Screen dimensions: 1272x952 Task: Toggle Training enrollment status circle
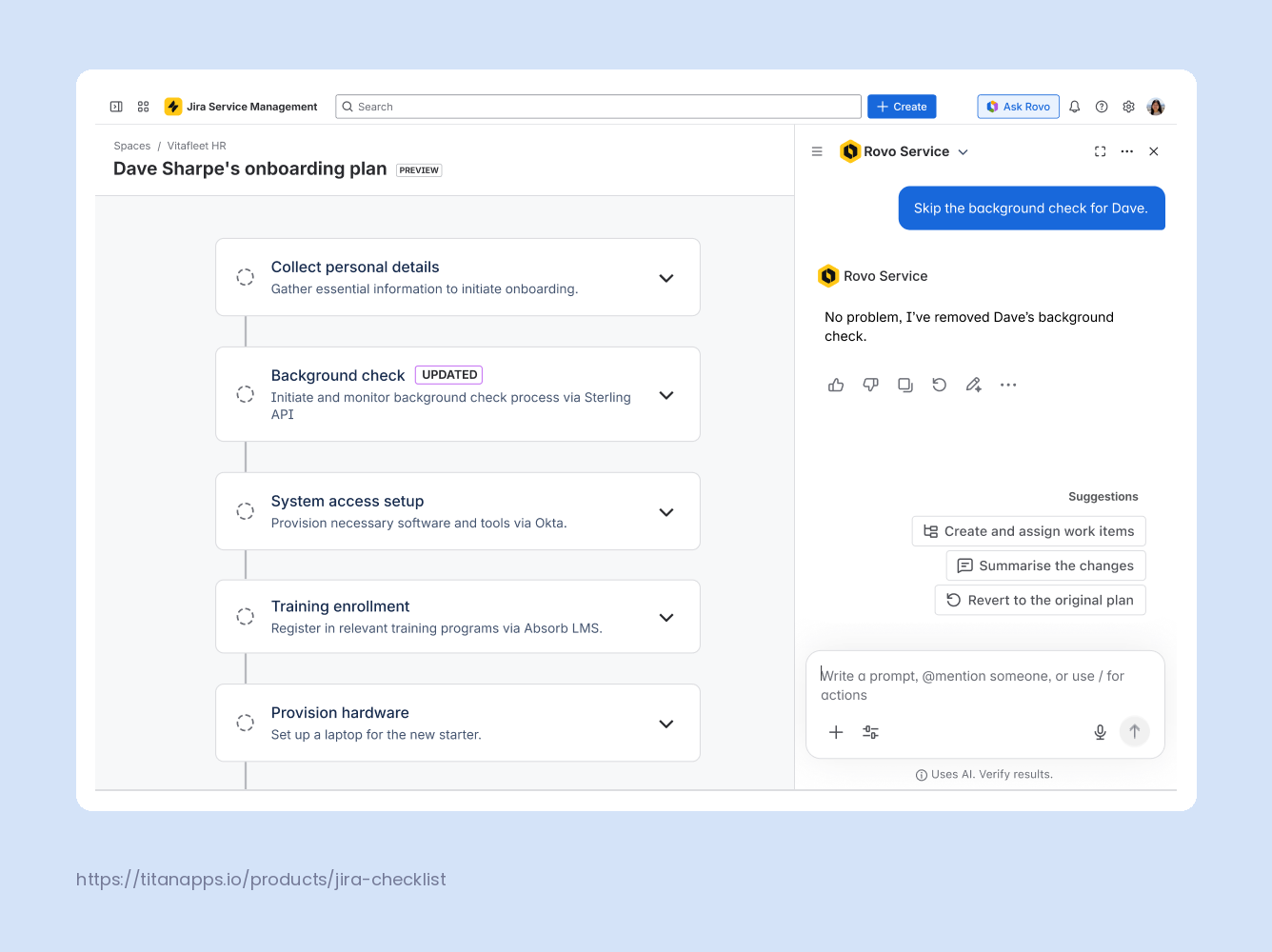pos(245,616)
